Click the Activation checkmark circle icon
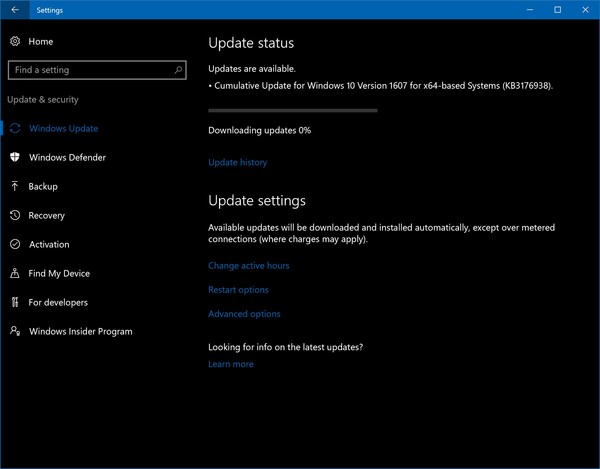 point(15,244)
